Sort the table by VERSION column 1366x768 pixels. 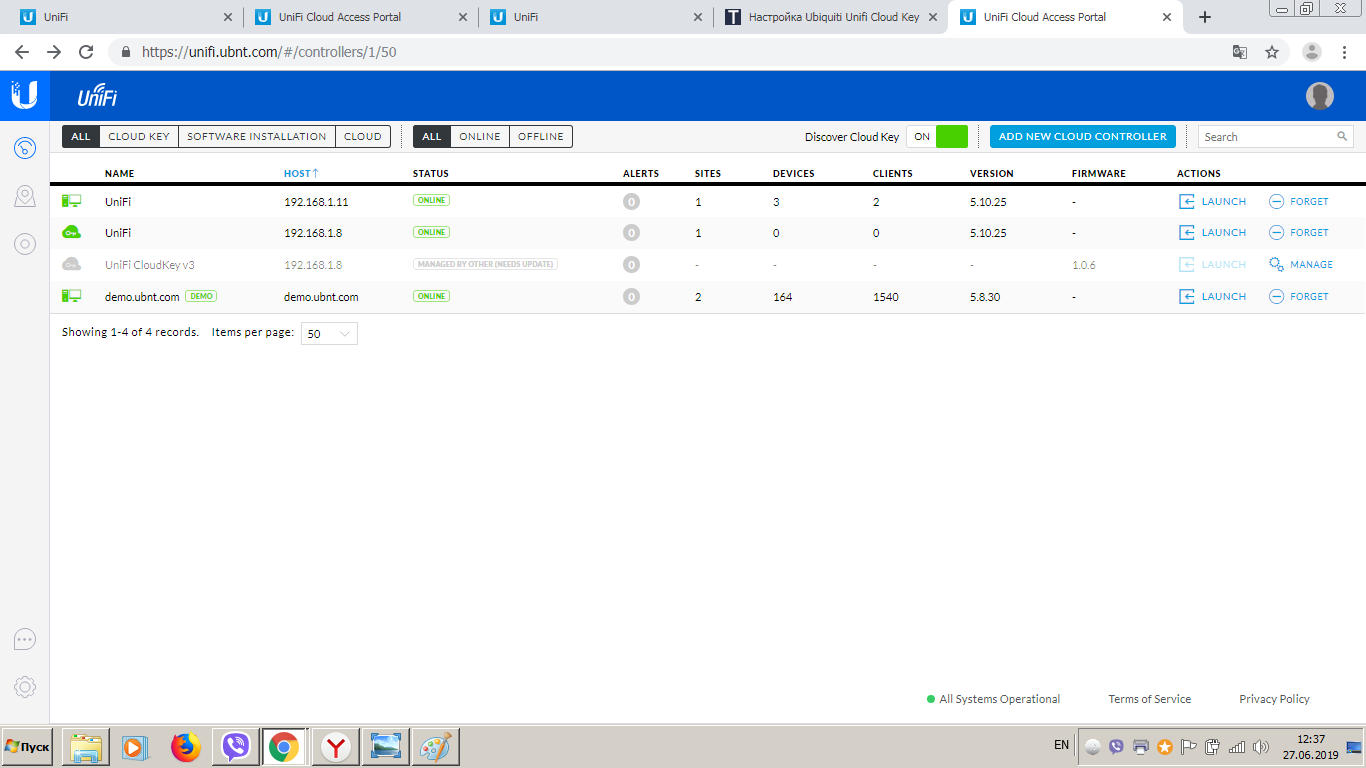tap(992, 173)
